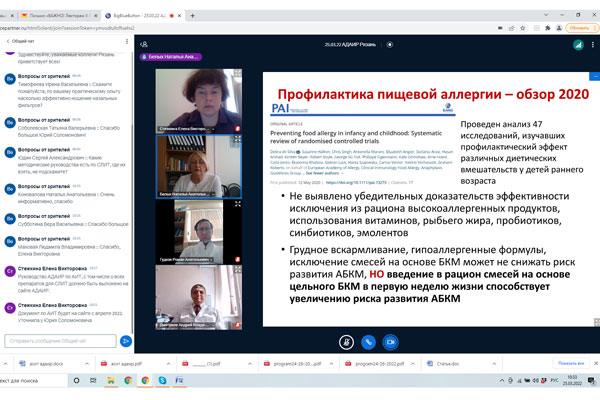Close the downloads bar

click(x=596, y=363)
